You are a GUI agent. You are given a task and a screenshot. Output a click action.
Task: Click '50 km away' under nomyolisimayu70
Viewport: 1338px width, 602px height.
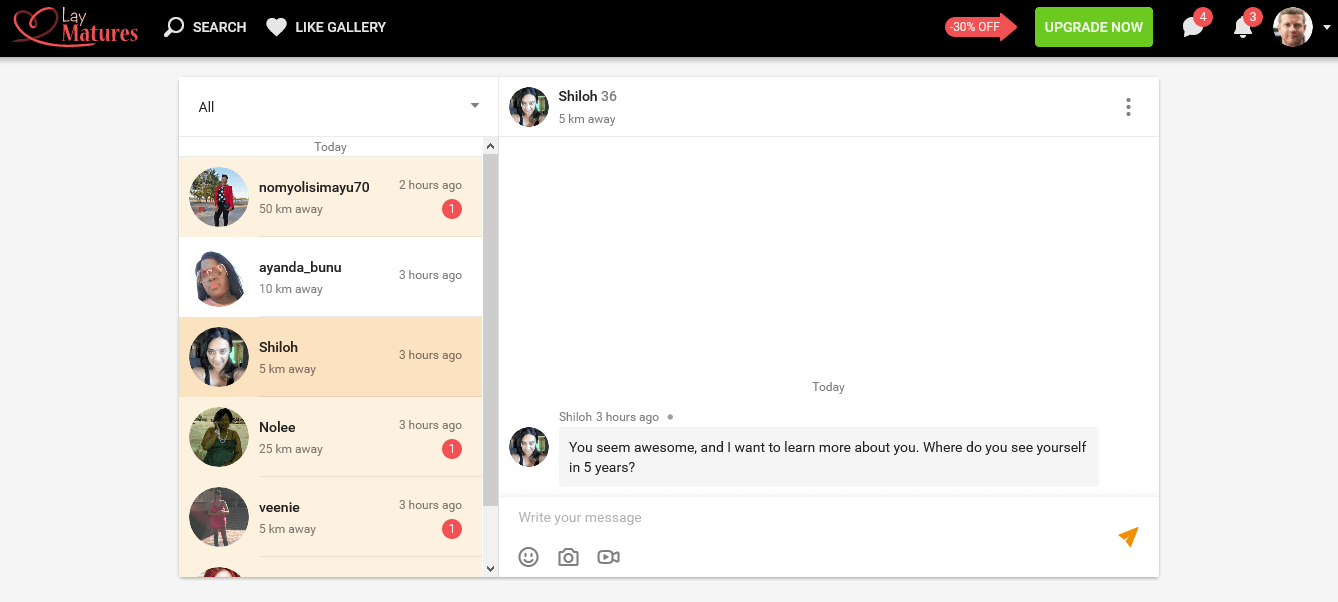[291, 209]
